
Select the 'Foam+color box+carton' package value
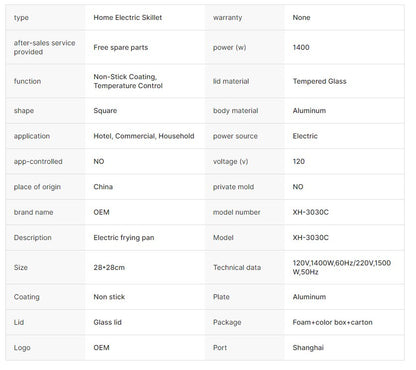(x=332, y=322)
